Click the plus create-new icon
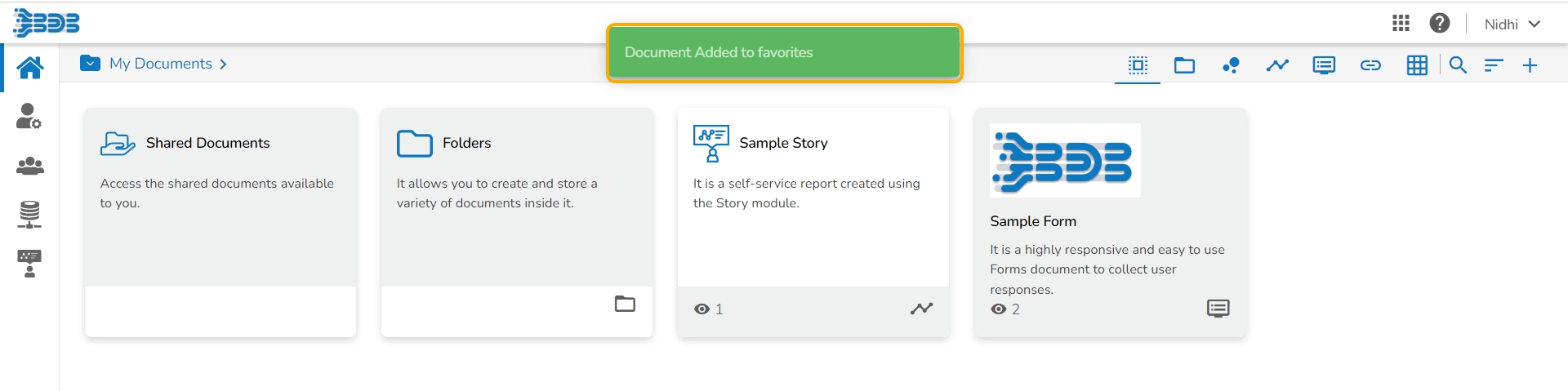 1530,65
